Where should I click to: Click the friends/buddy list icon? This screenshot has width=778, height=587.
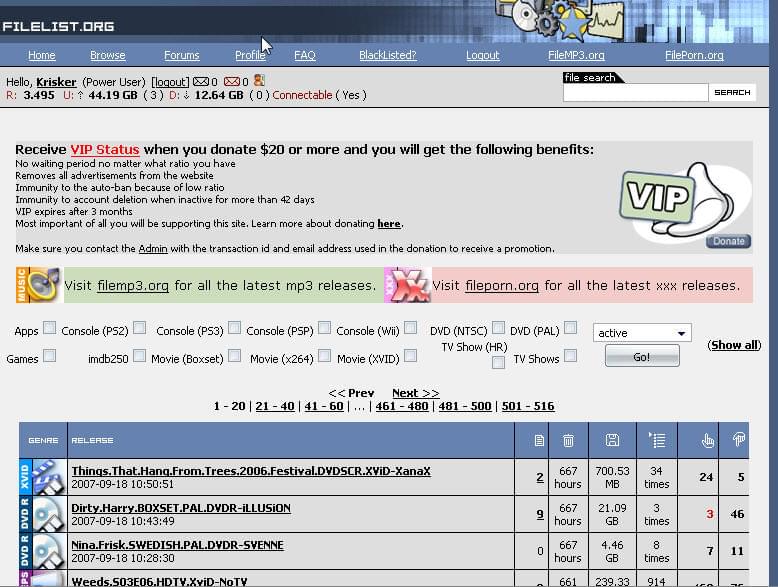click(259, 80)
